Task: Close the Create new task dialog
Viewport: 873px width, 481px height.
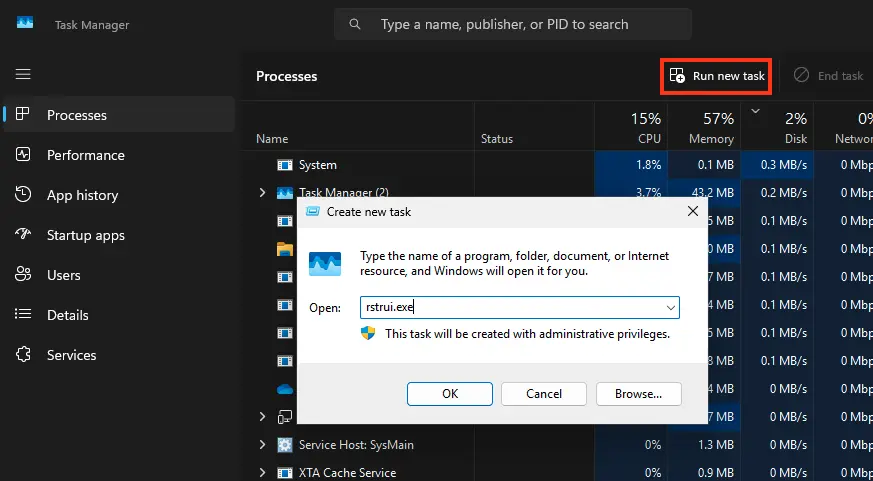Action: click(x=692, y=211)
